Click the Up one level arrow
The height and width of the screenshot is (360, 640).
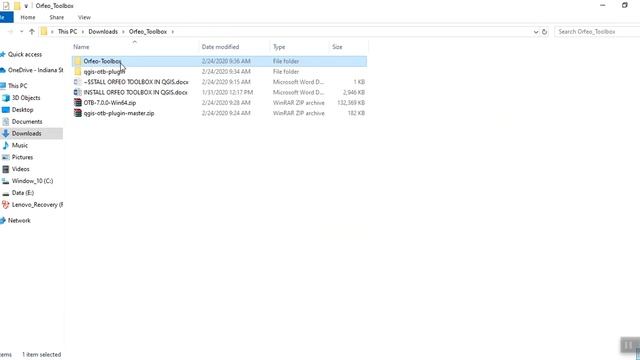pyautogui.click(x=32, y=32)
